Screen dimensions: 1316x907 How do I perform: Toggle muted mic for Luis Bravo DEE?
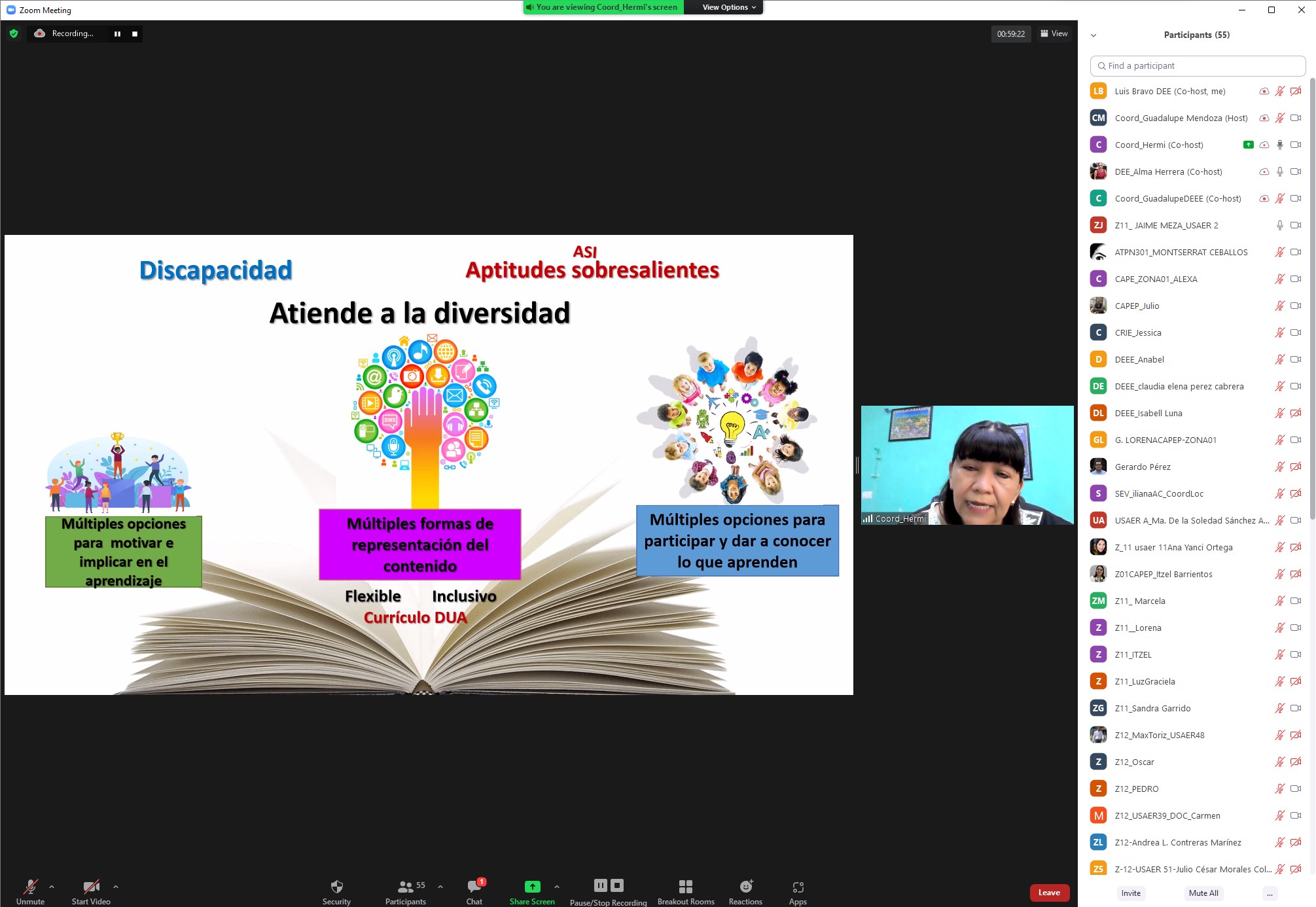[x=1279, y=91]
